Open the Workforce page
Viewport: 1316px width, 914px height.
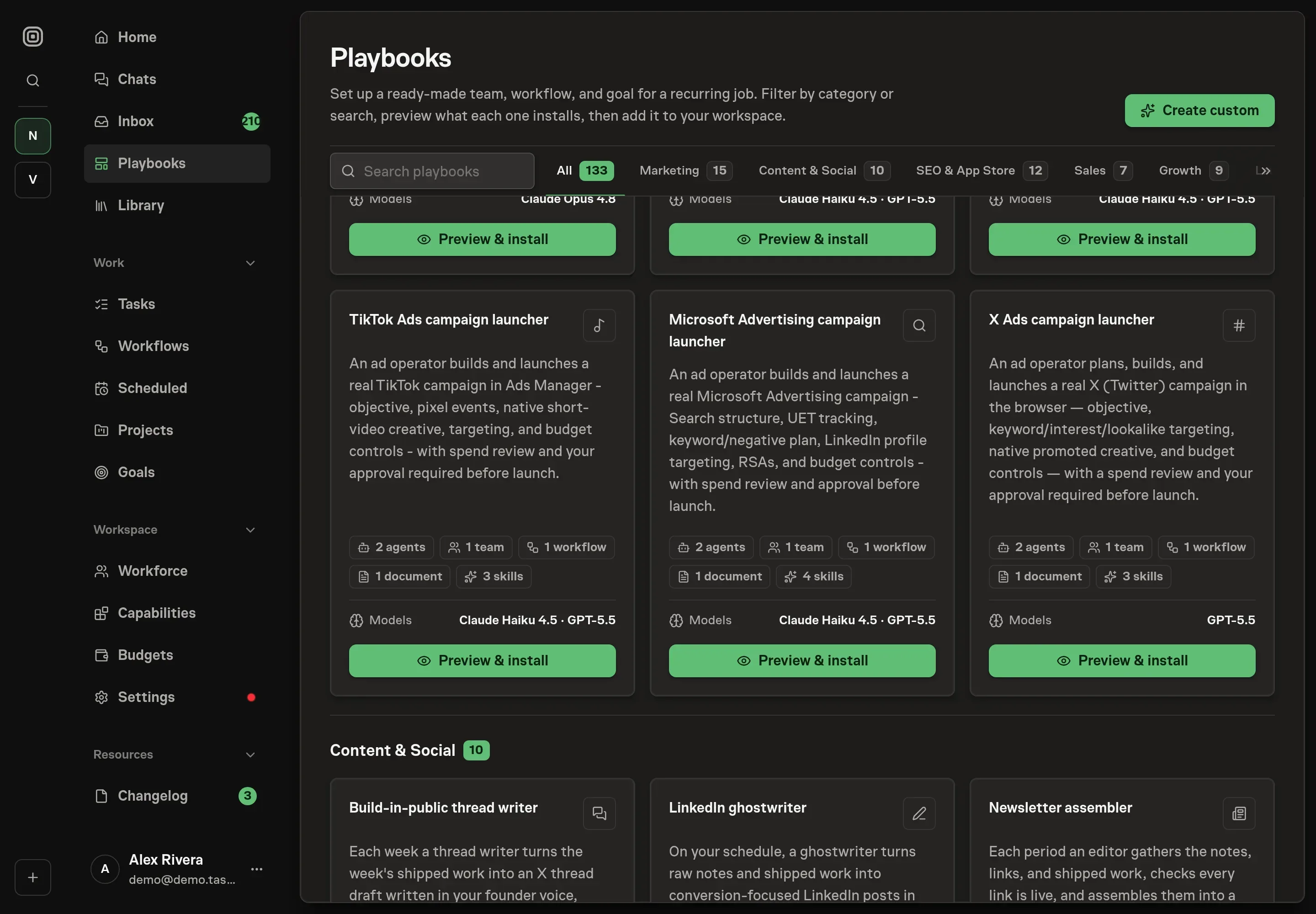(x=177, y=571)
